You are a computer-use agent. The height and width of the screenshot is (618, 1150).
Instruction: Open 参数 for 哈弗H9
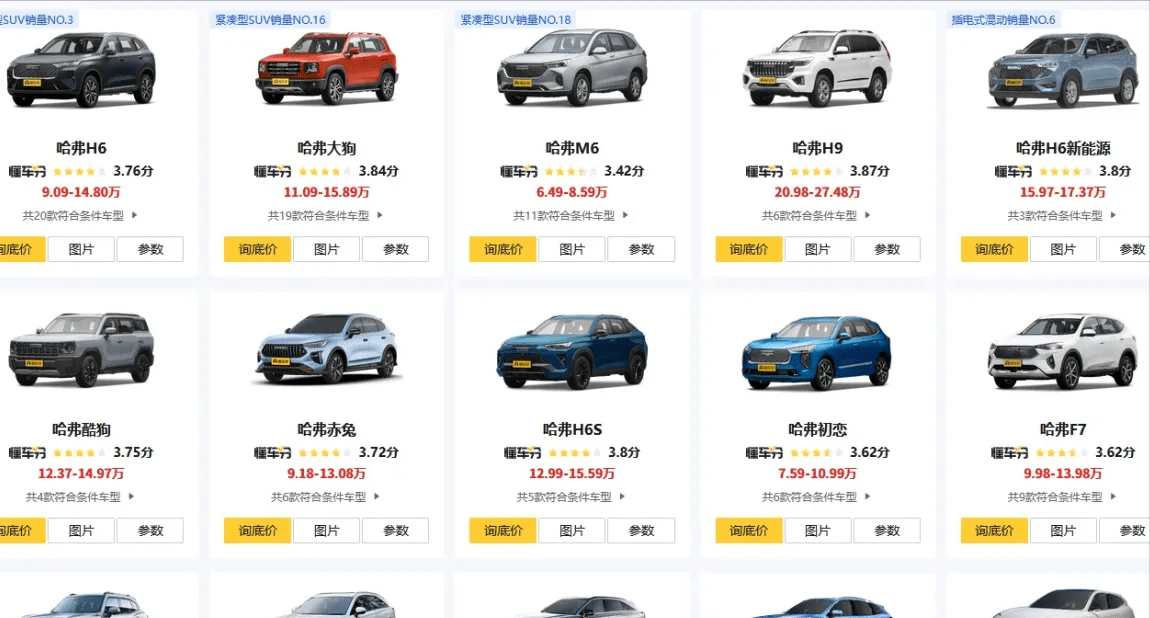click(887, 249)
